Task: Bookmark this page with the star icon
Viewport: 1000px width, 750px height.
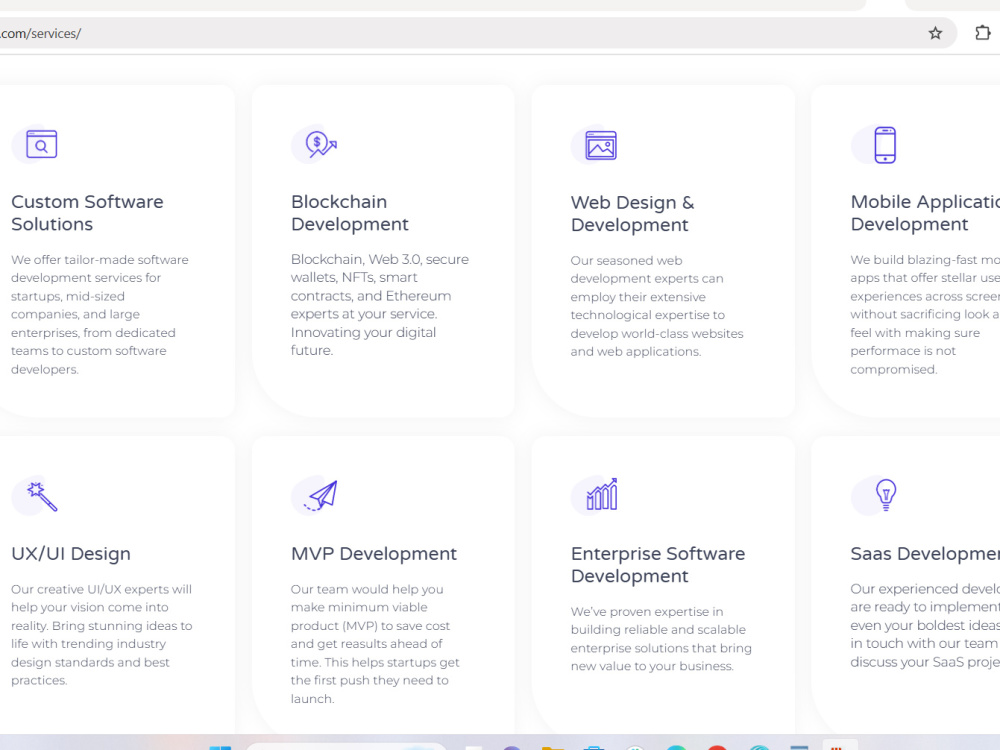Action: coord(935,33)
